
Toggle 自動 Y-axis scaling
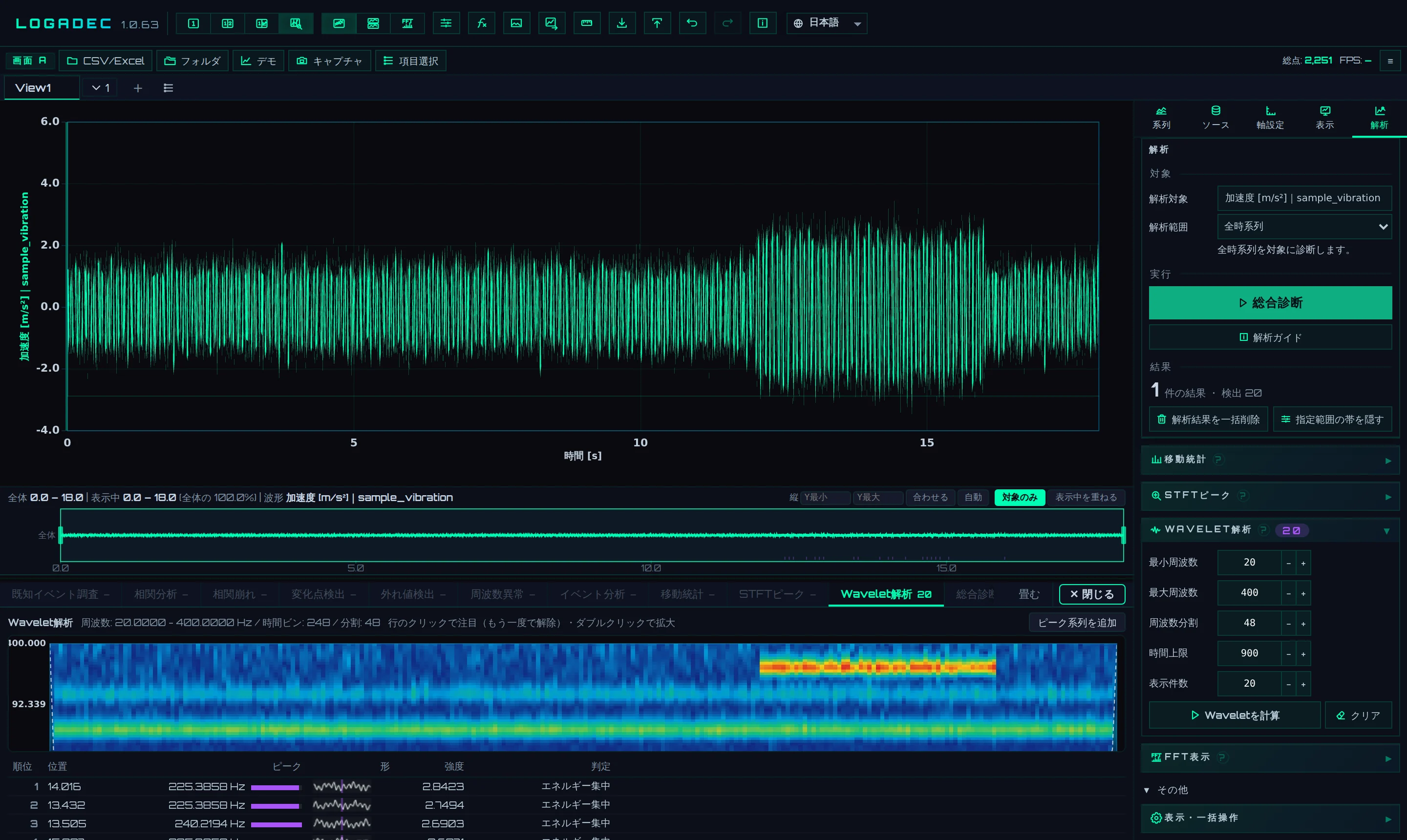coord(973,498)
